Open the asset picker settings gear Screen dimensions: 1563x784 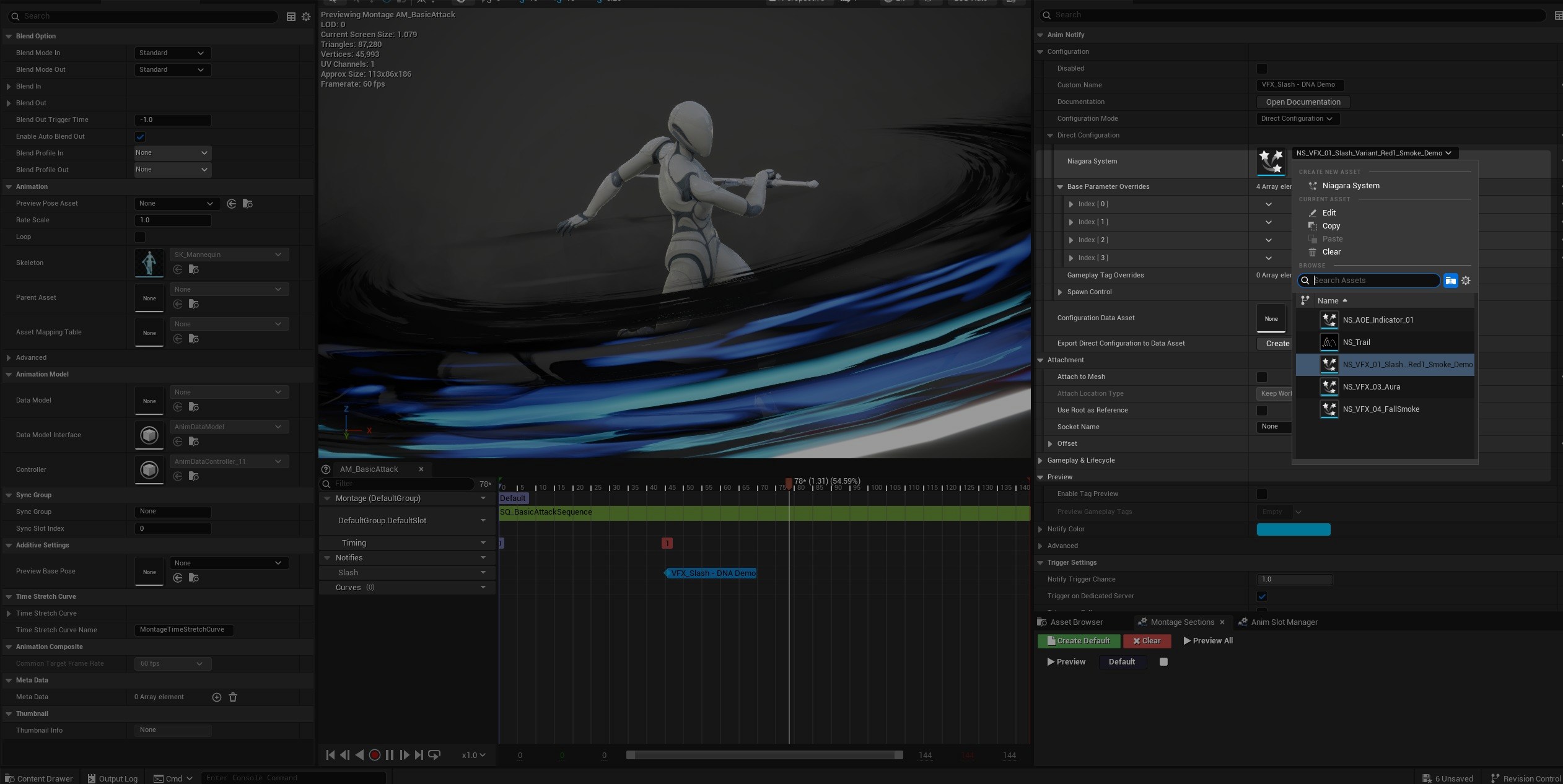[1466, 281]
